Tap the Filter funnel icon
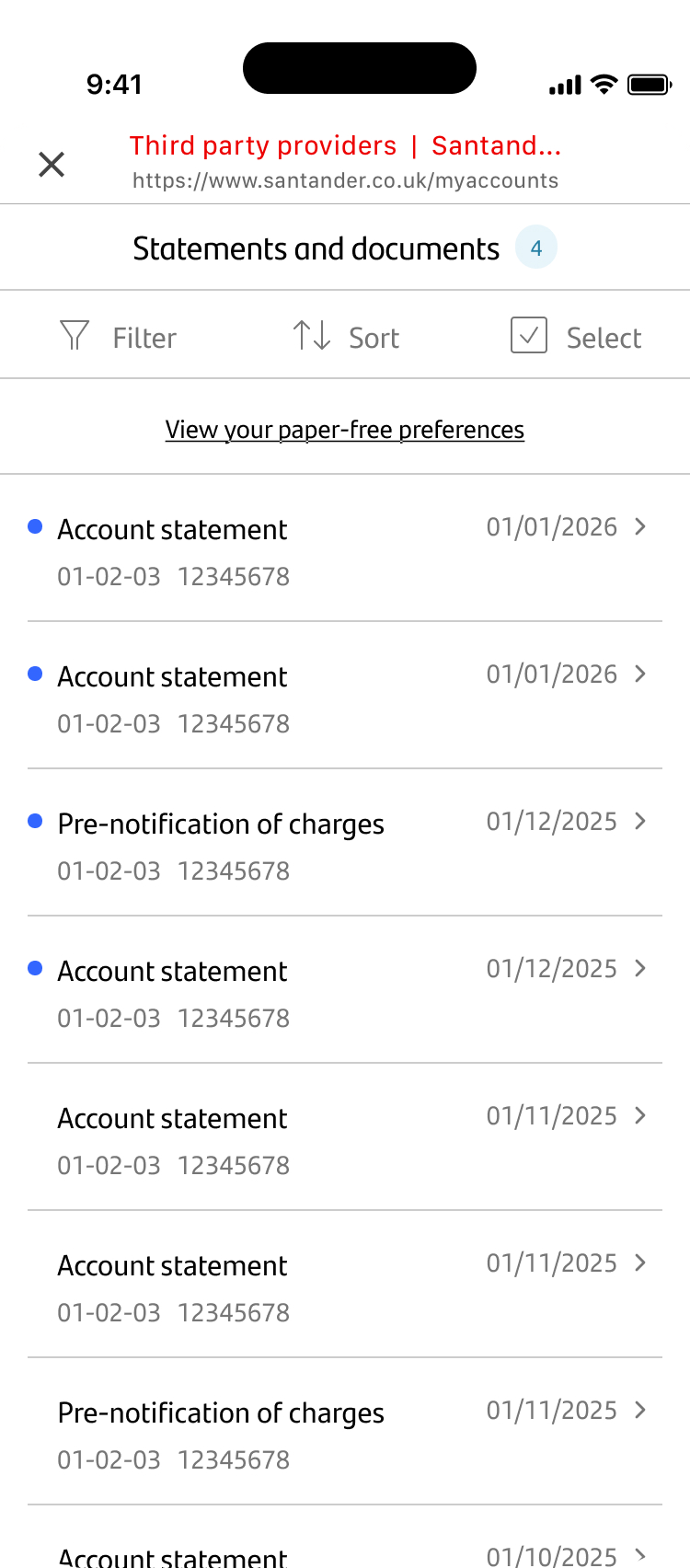The width and height of the screenshot is (690, 1568). tap(75, 336)
